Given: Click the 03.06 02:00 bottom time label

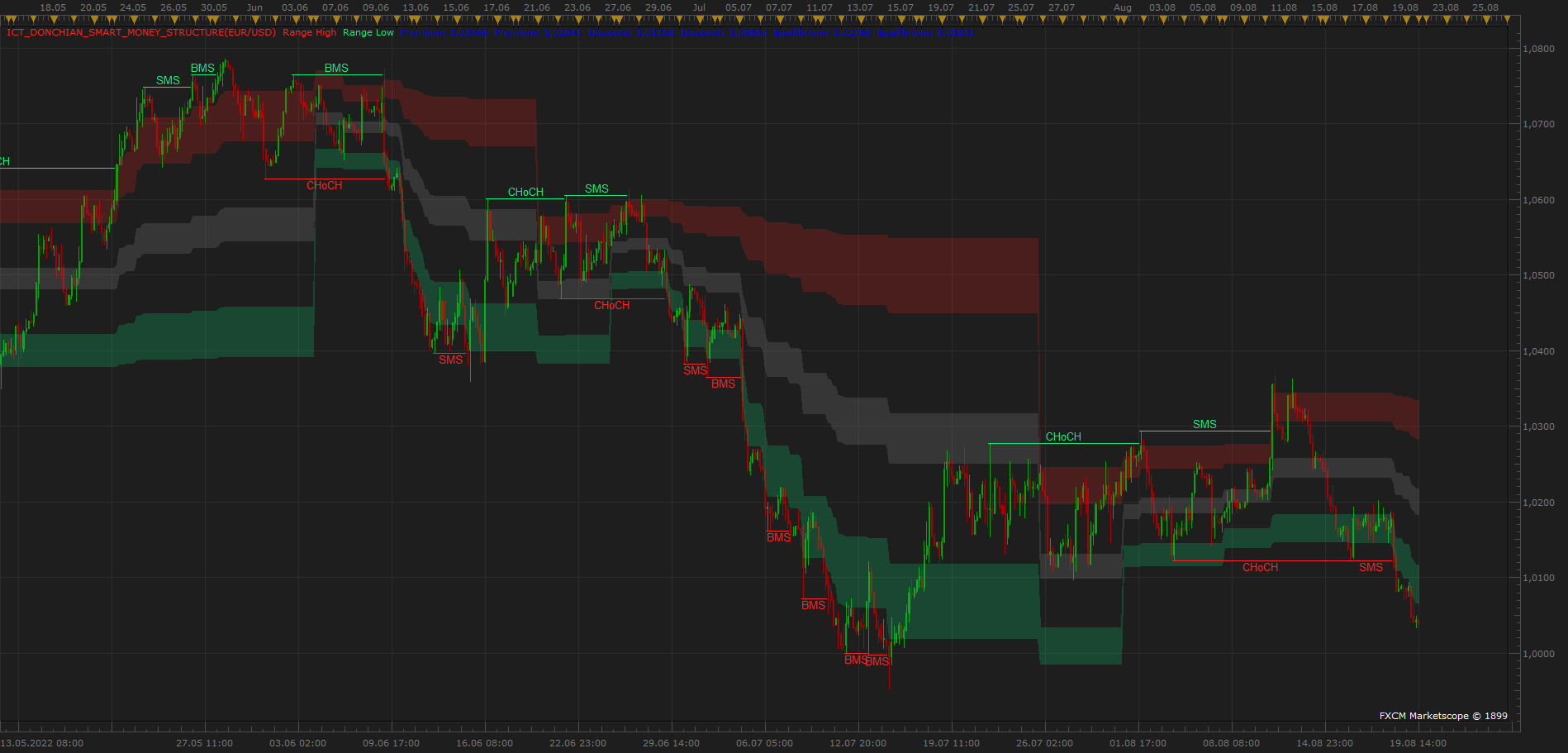Looking at the screenshot, I should click(x=297, y=743).
